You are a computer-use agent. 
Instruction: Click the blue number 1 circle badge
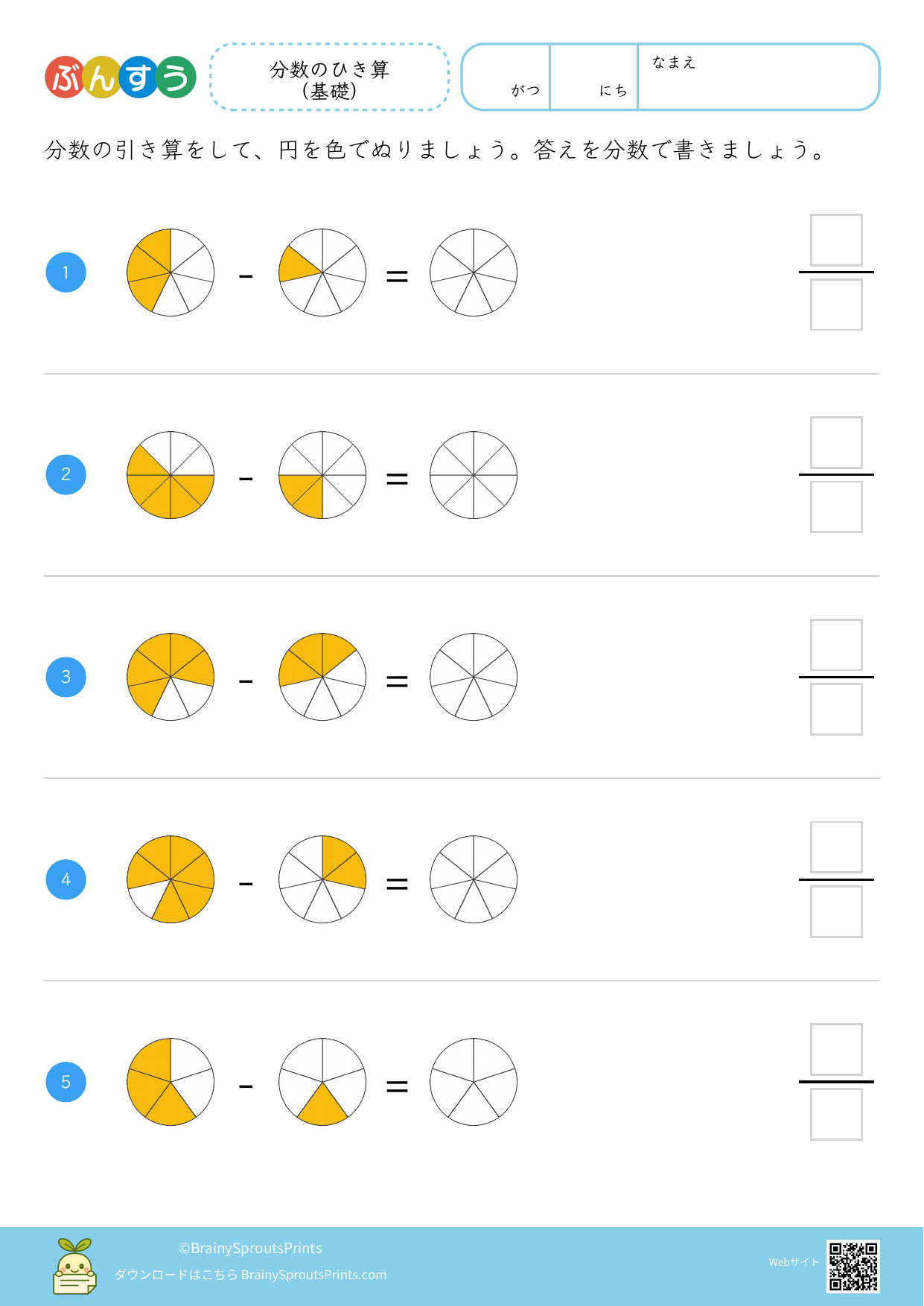click(x=66, y=273)
